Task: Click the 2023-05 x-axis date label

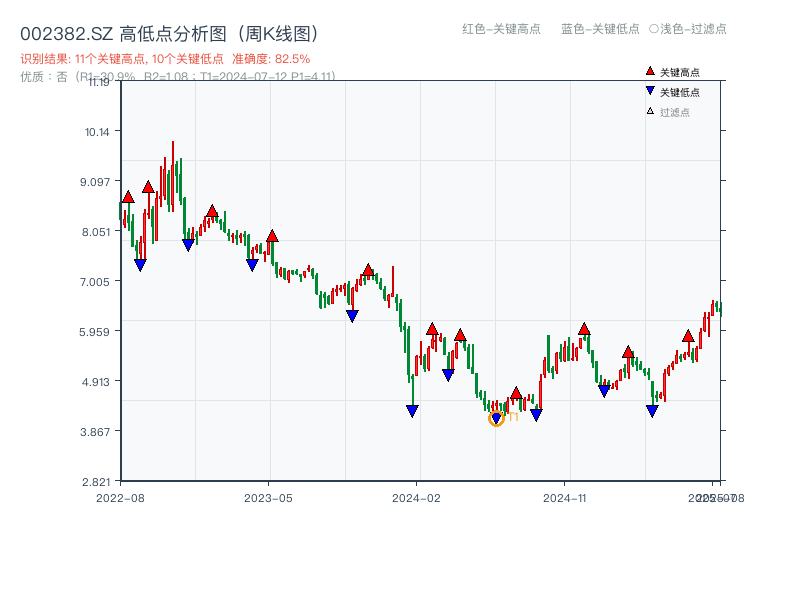Action: coord(268,497)
